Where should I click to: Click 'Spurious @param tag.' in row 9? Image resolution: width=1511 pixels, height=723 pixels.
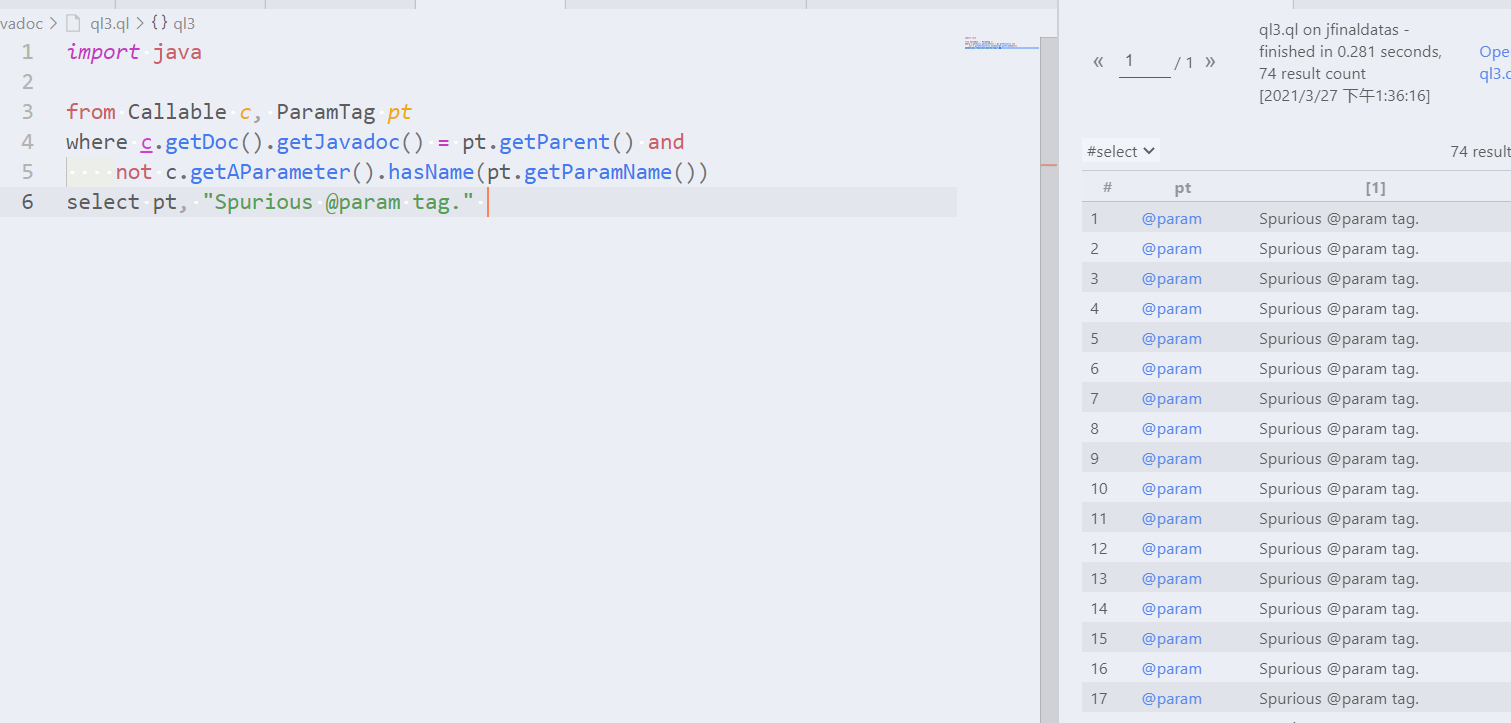[1339, 459]
